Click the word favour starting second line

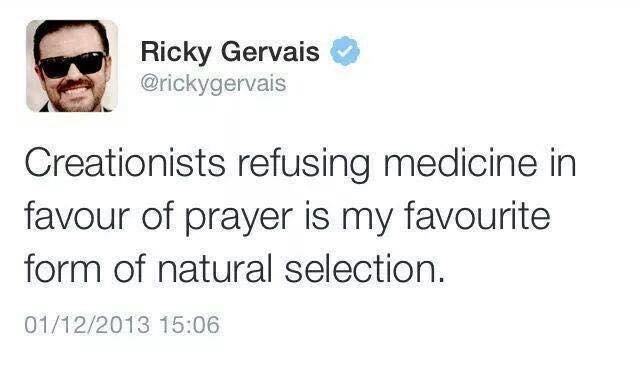tap(77, 215)
